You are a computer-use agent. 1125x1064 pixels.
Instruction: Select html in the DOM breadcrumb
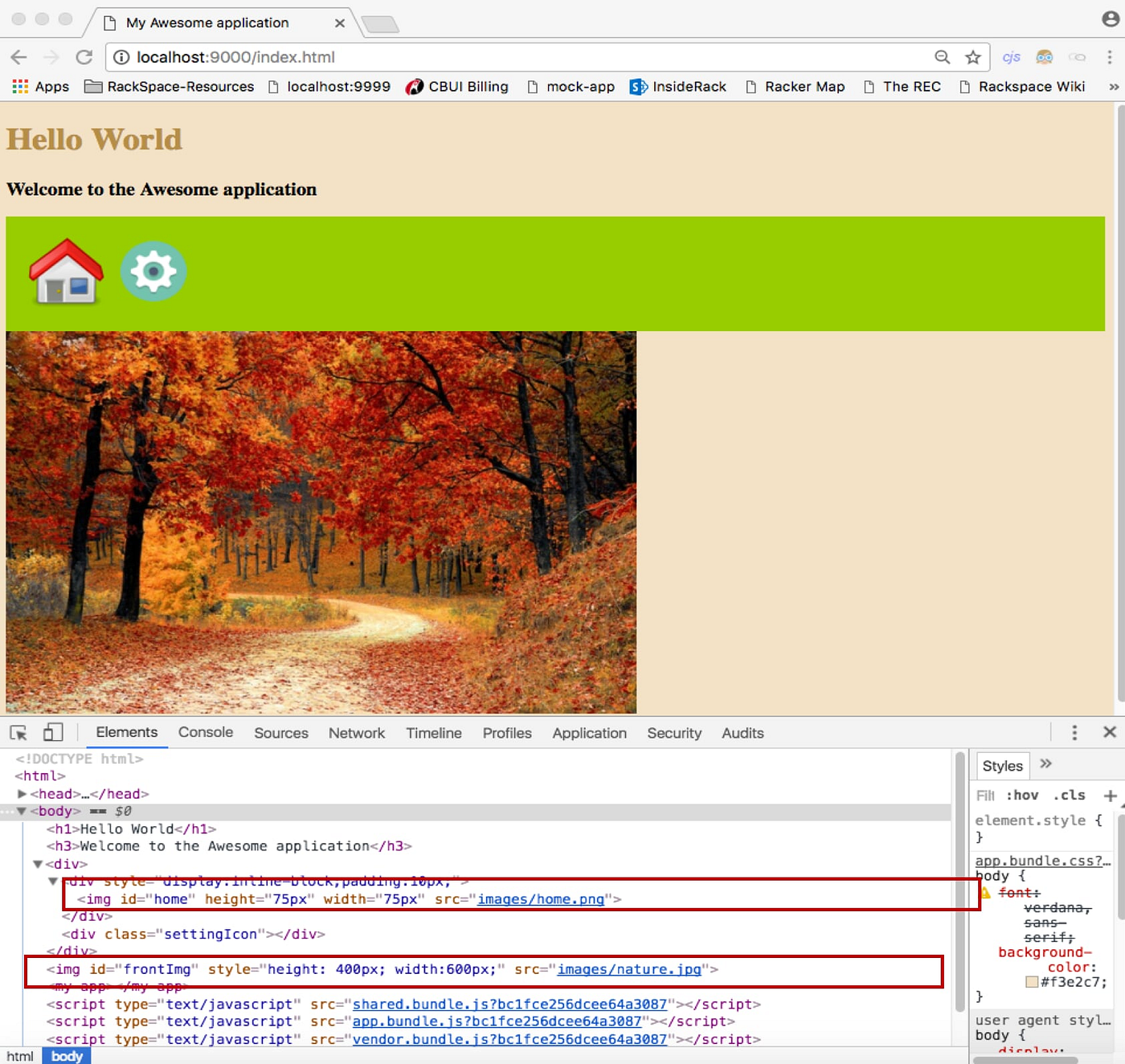click(20, 1056)
